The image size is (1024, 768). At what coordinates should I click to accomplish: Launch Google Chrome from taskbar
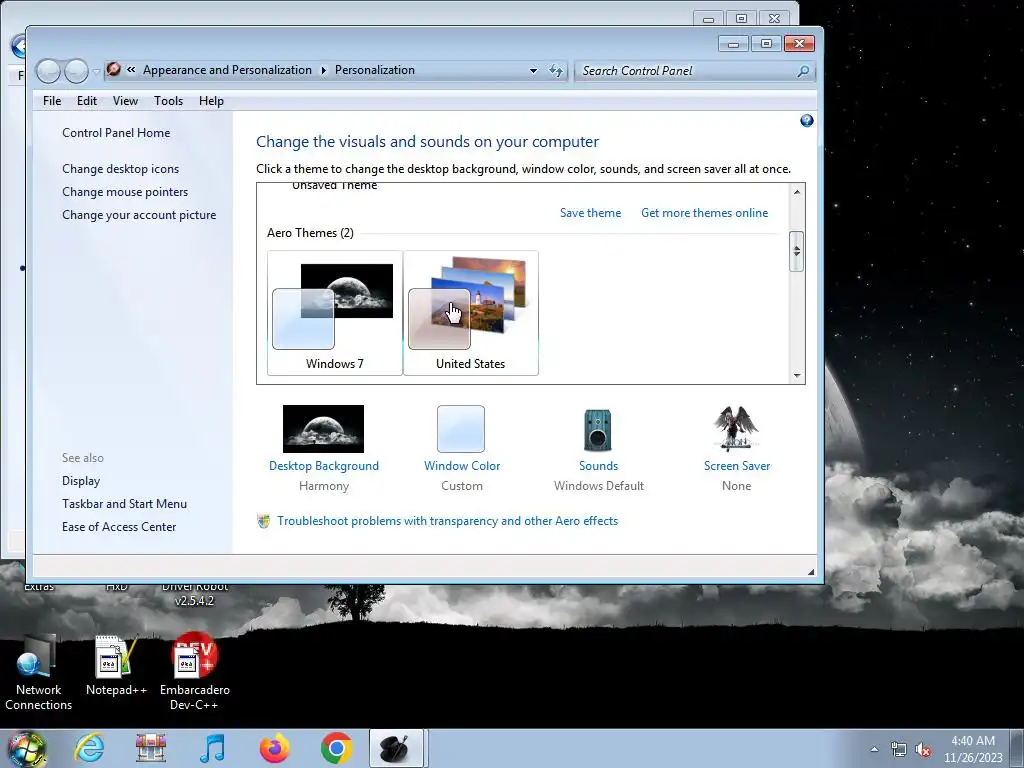click(336, 748)
